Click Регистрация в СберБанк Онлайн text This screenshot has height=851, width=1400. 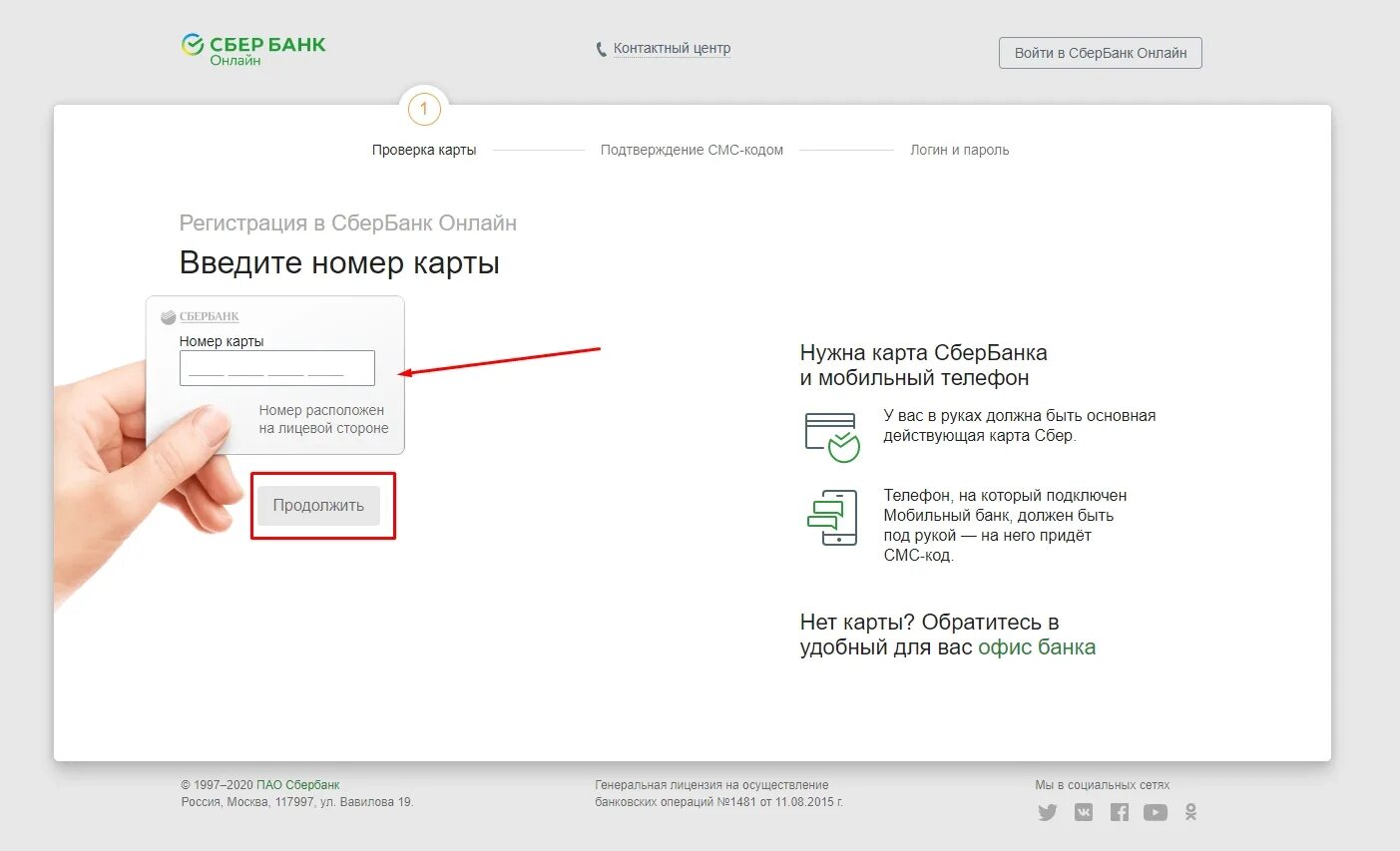pos(348,223)
